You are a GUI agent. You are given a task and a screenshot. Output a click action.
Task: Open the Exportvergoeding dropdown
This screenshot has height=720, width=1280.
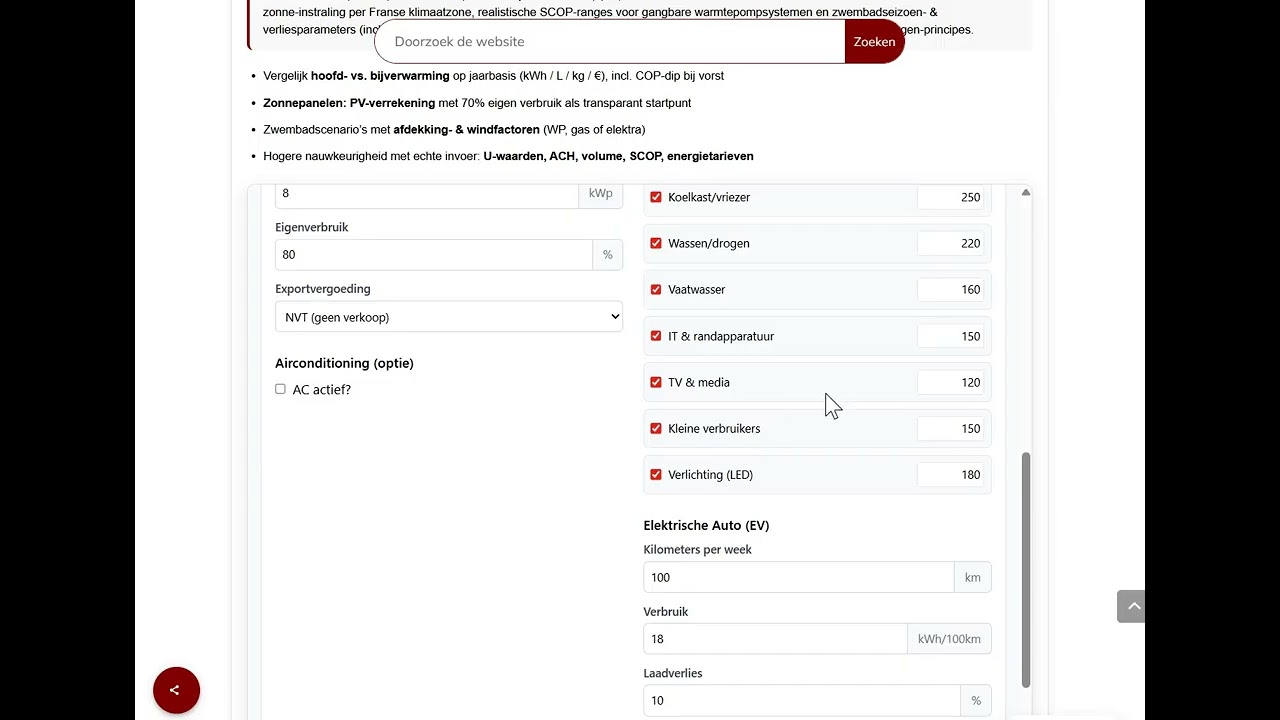point(449,317)
